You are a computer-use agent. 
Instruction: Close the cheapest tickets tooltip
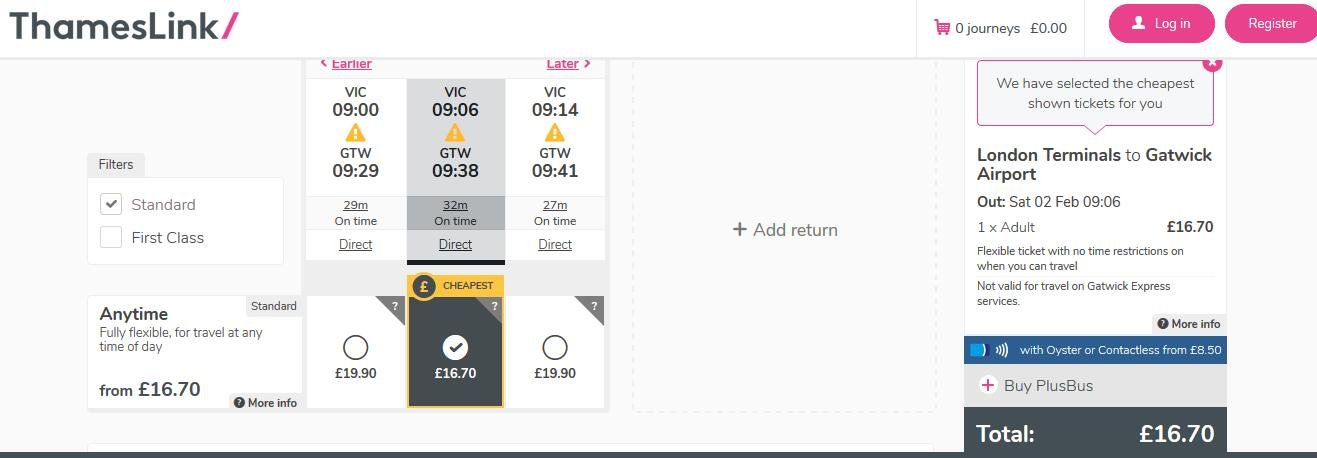(x=1212, y=63)
